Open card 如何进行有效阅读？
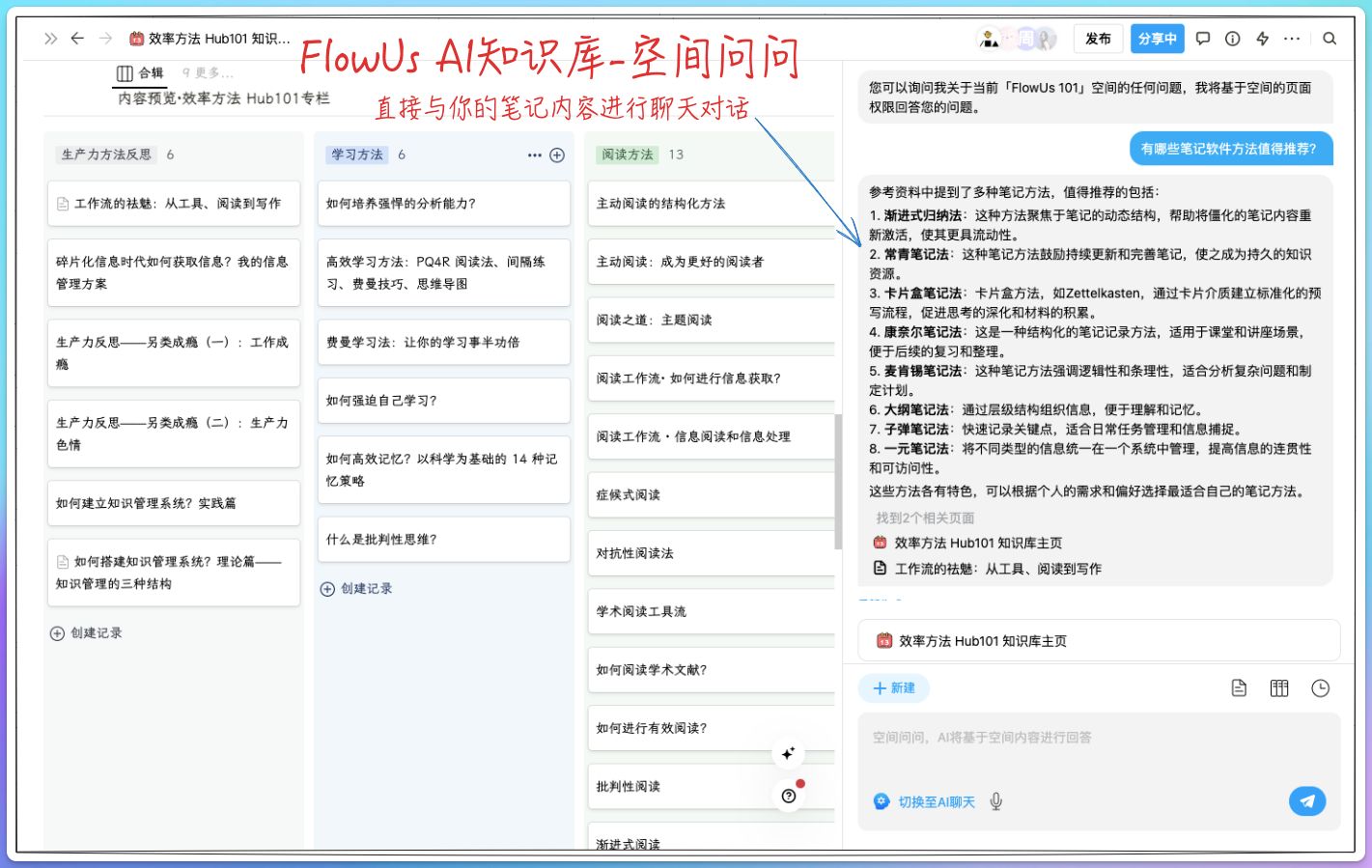The width and height of the screenshot is (1372, 868). pyautogui.click(x=712, y=728)
